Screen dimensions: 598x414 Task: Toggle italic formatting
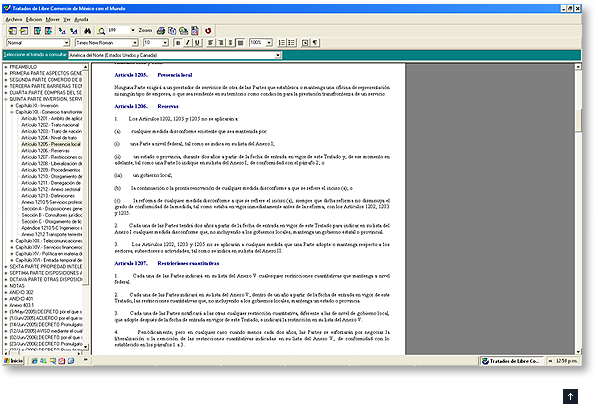click(x=188, y=43)
